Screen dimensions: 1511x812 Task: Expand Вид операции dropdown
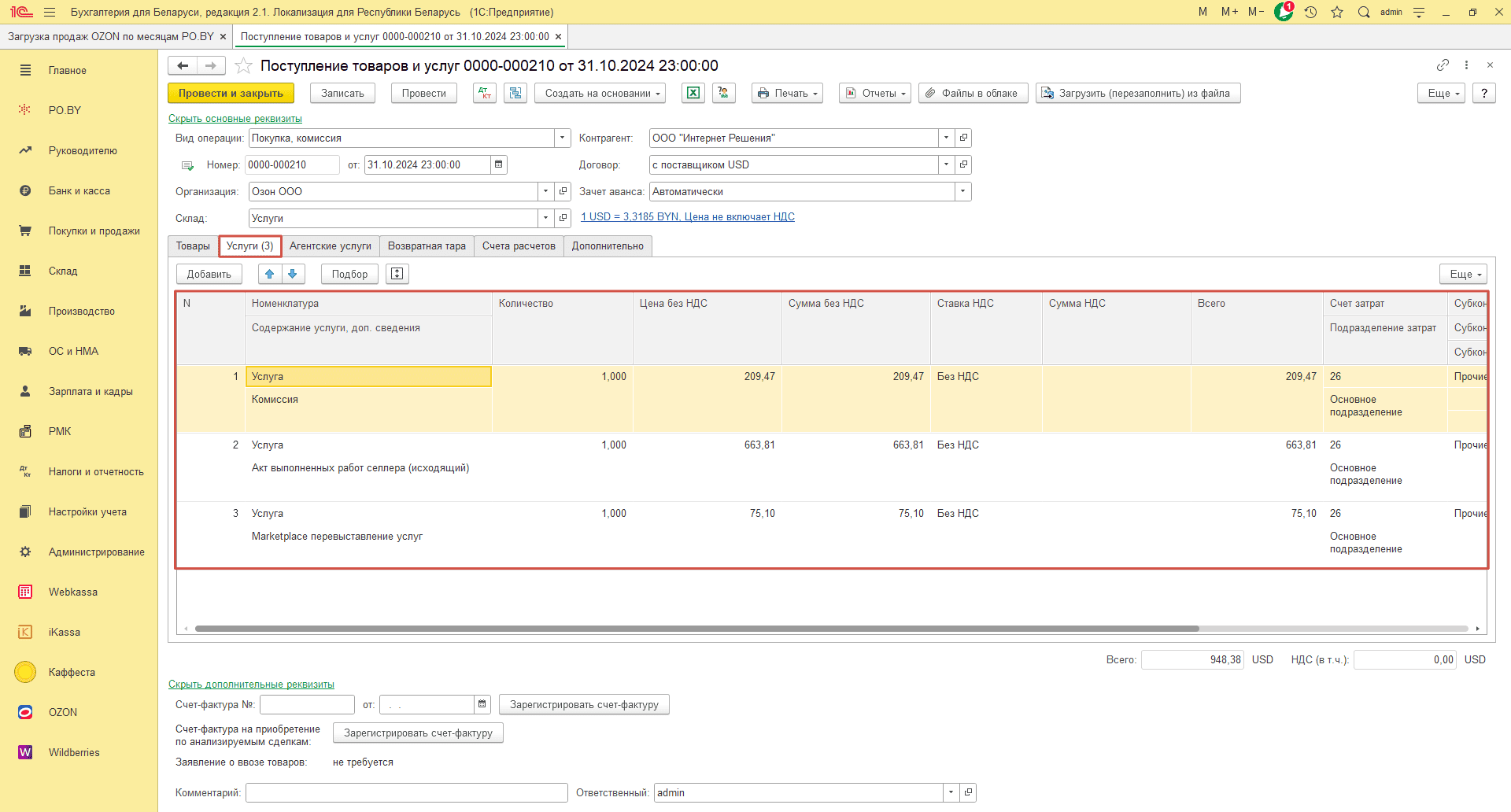tap(563, 138)
